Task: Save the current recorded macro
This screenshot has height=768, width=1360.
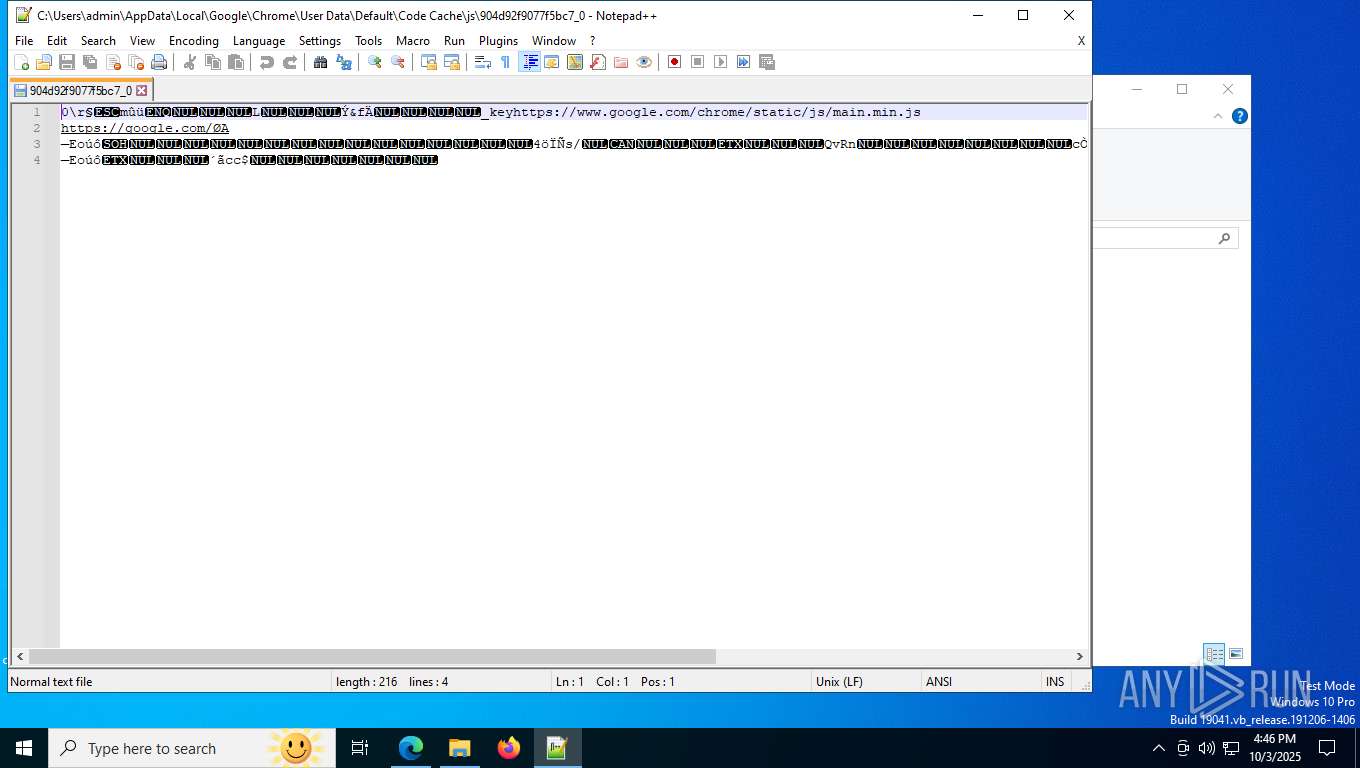Action: [767, 62]
